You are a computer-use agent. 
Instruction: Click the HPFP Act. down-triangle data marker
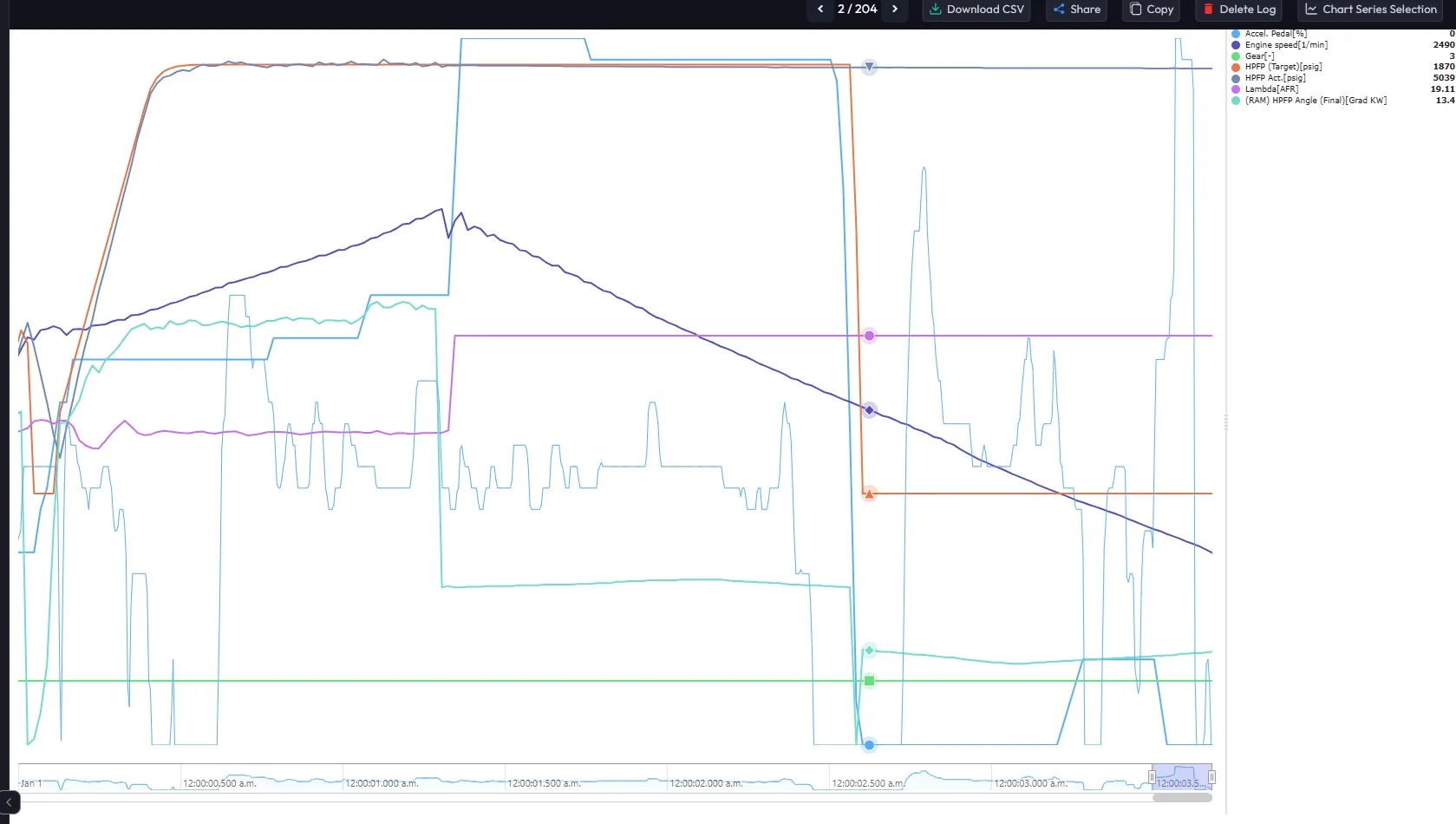pos(869,67)
